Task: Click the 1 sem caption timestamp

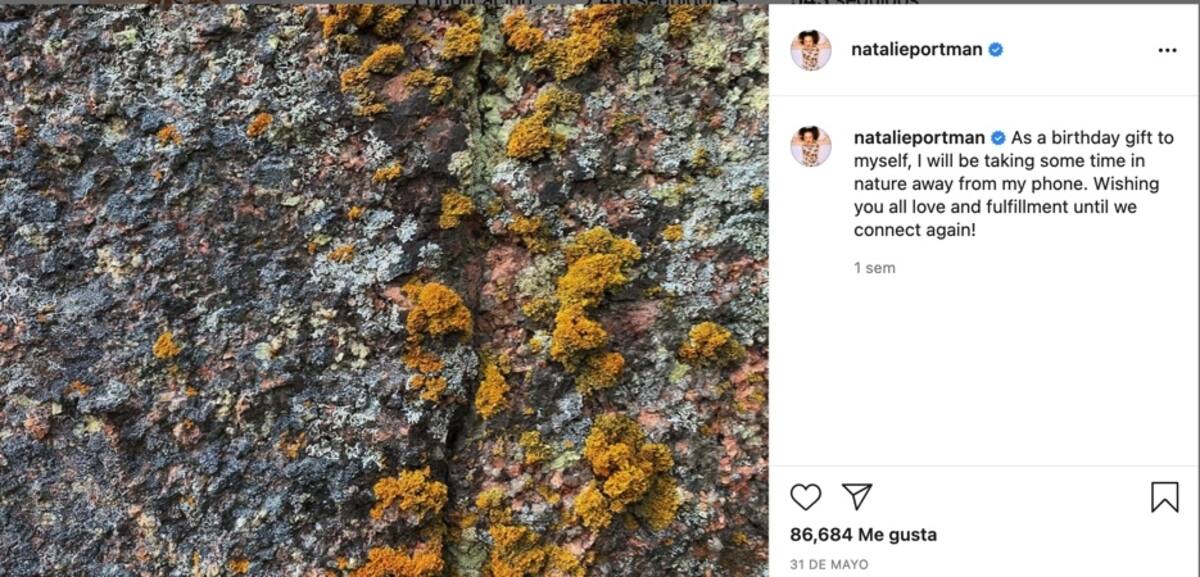Action: pos(874,268)
